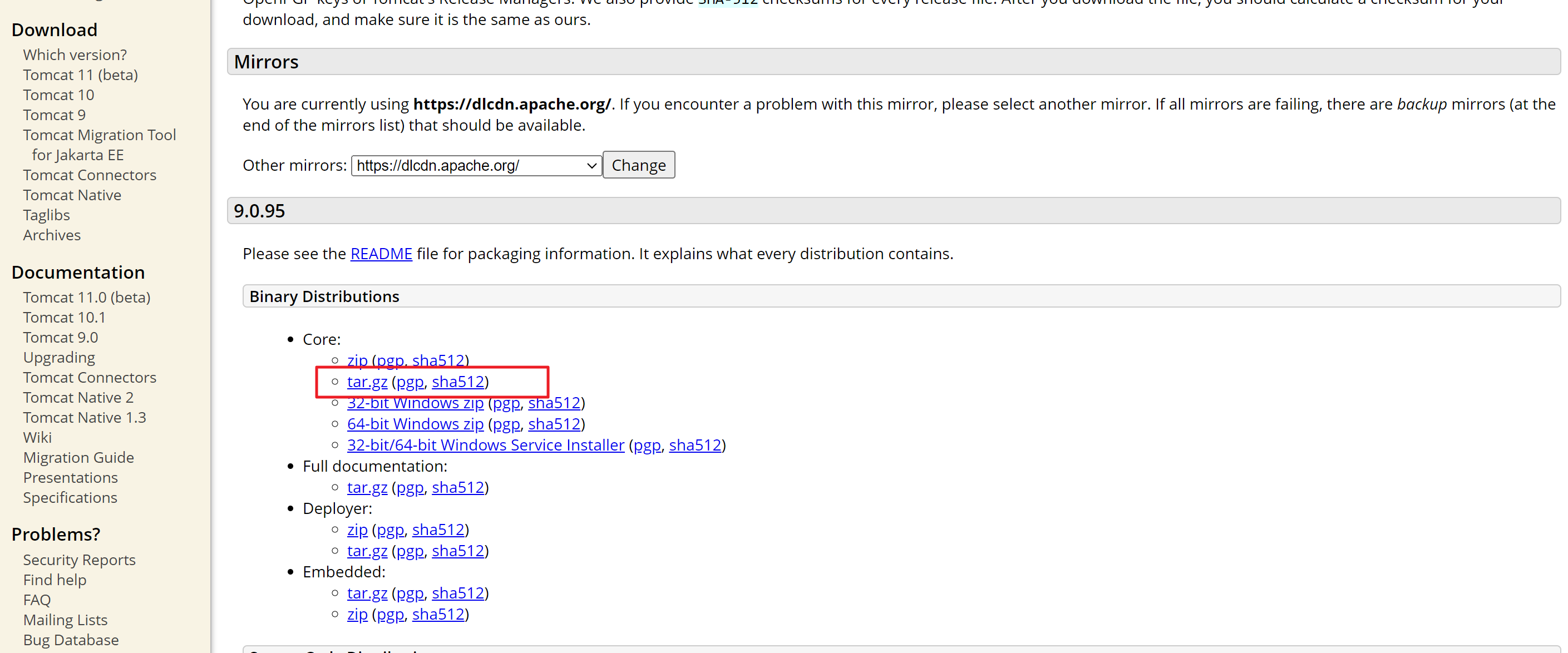1568x653 pixels.
Task: Open sha512 checksum for Core tar.gz
Action: click(458, 382)
